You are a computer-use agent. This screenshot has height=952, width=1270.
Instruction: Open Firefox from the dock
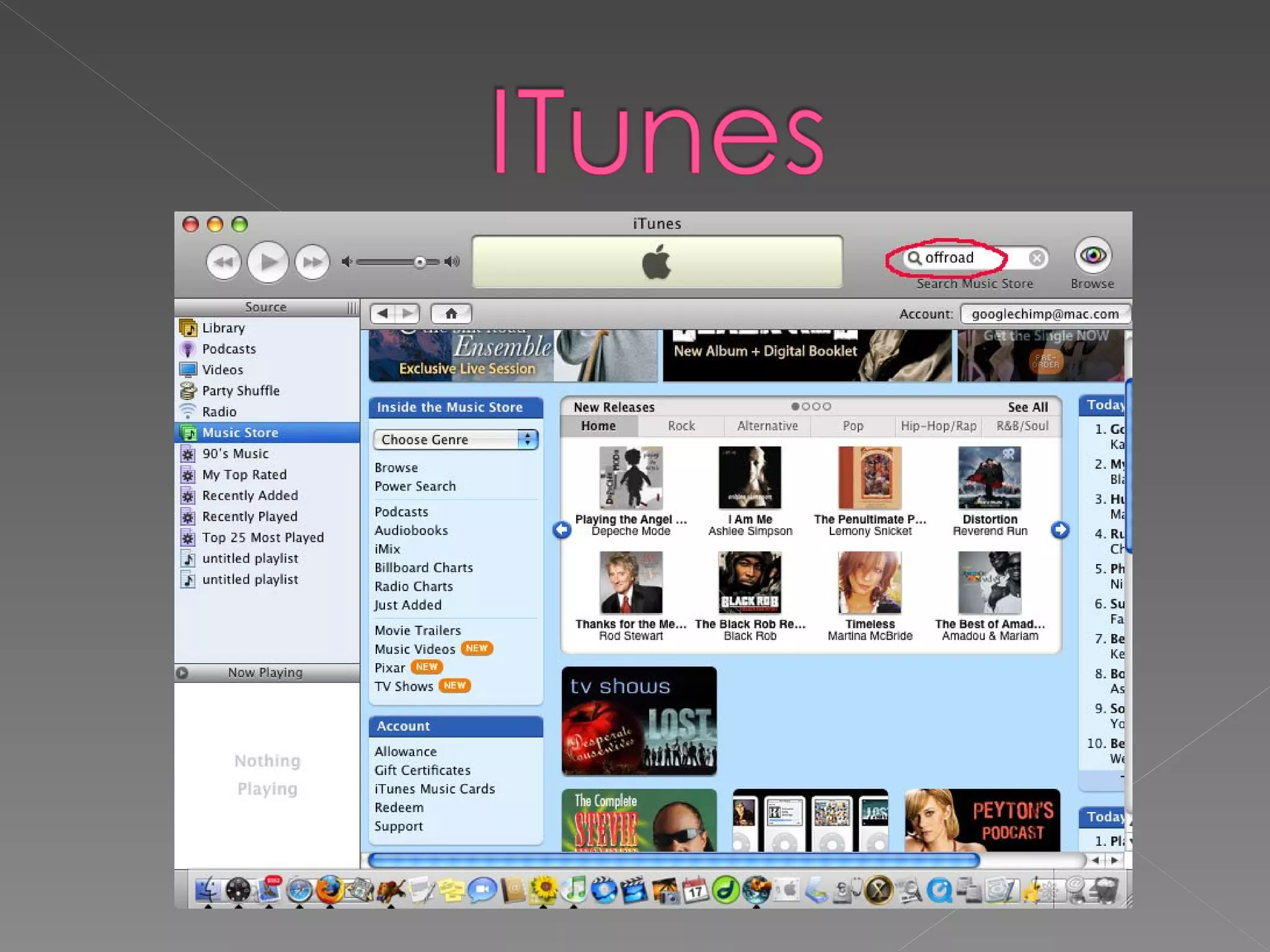tap(329, 890)
